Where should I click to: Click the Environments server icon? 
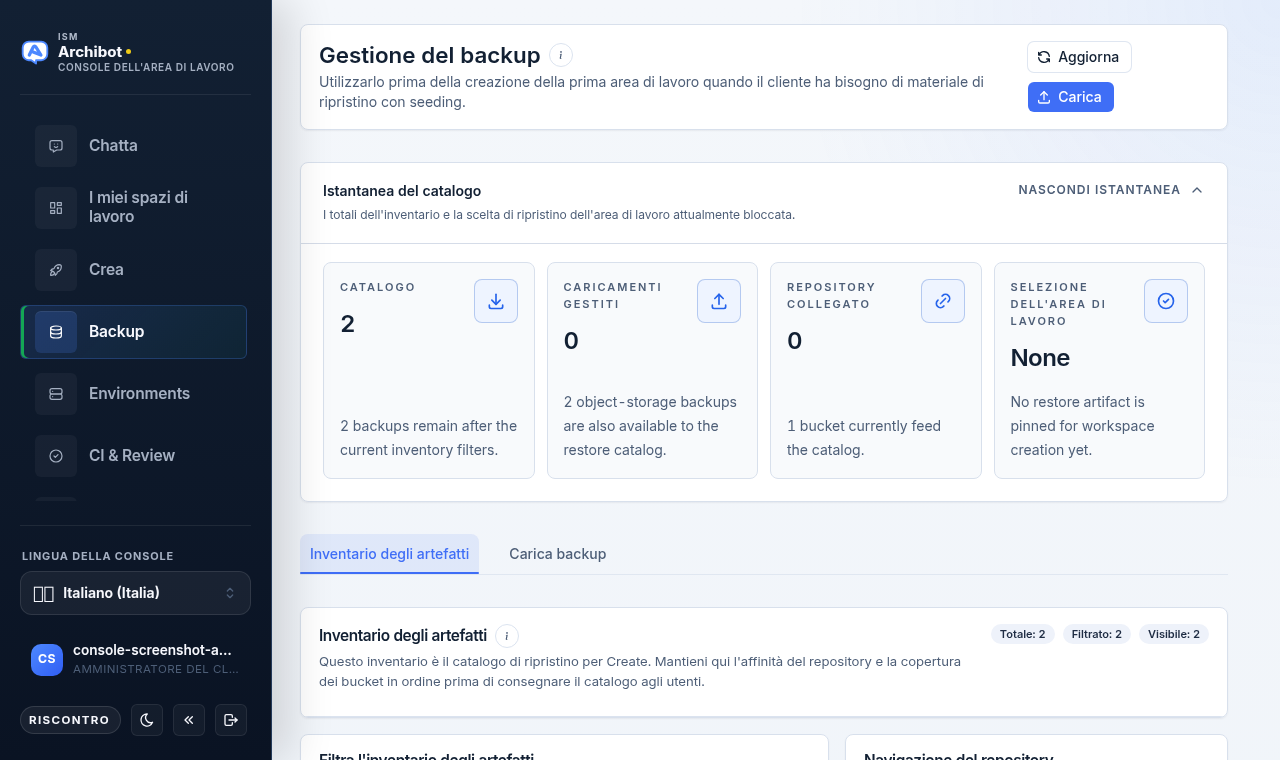56,394
